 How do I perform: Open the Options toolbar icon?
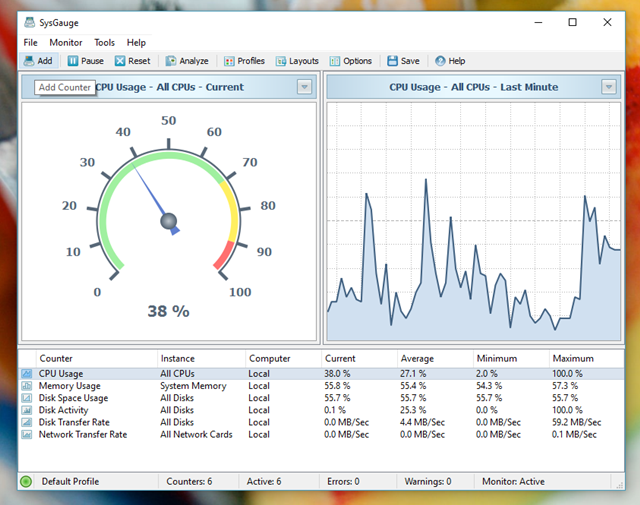pyautogui.click(x=335, y=61)
